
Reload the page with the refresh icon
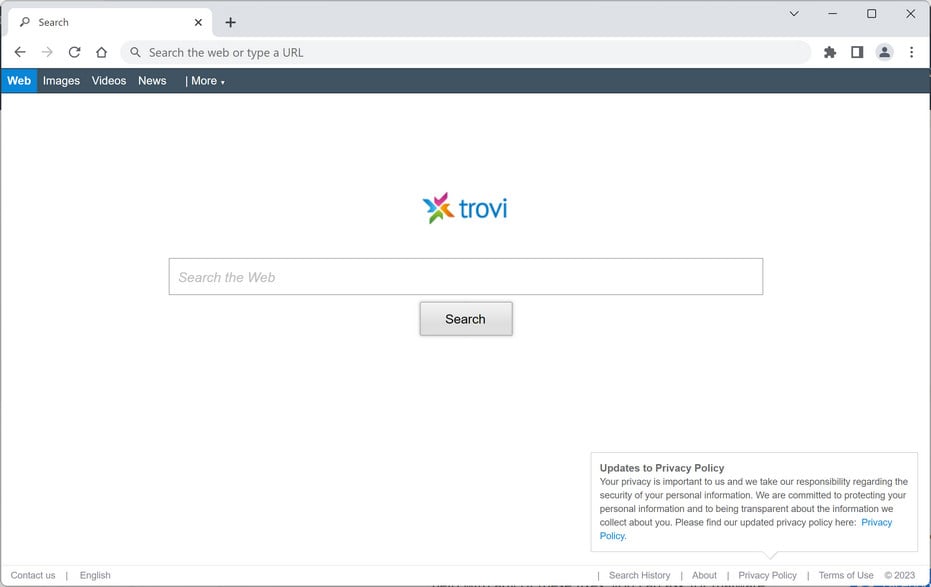(x=74, y=52)
